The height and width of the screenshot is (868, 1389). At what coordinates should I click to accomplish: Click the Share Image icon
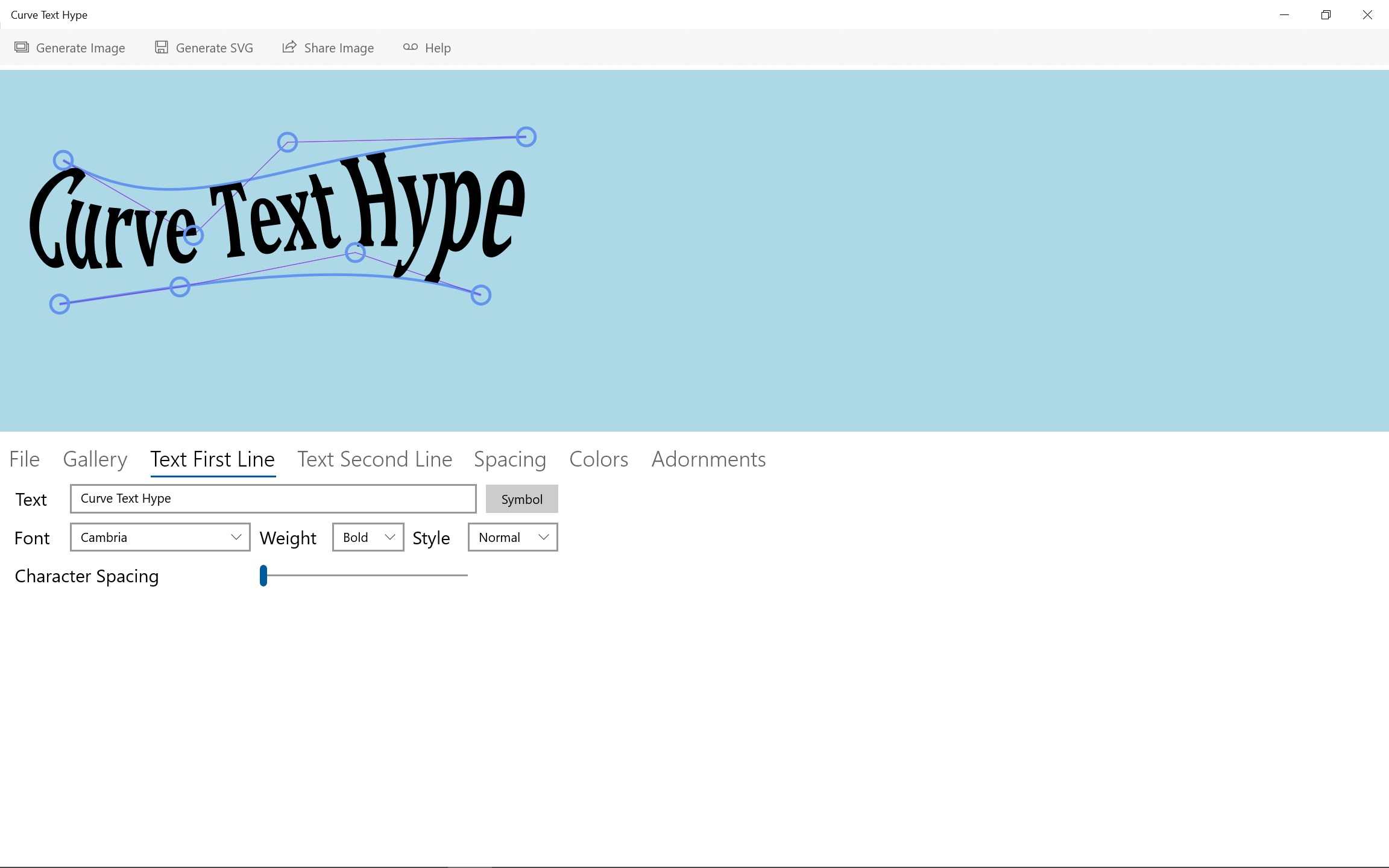289,47
